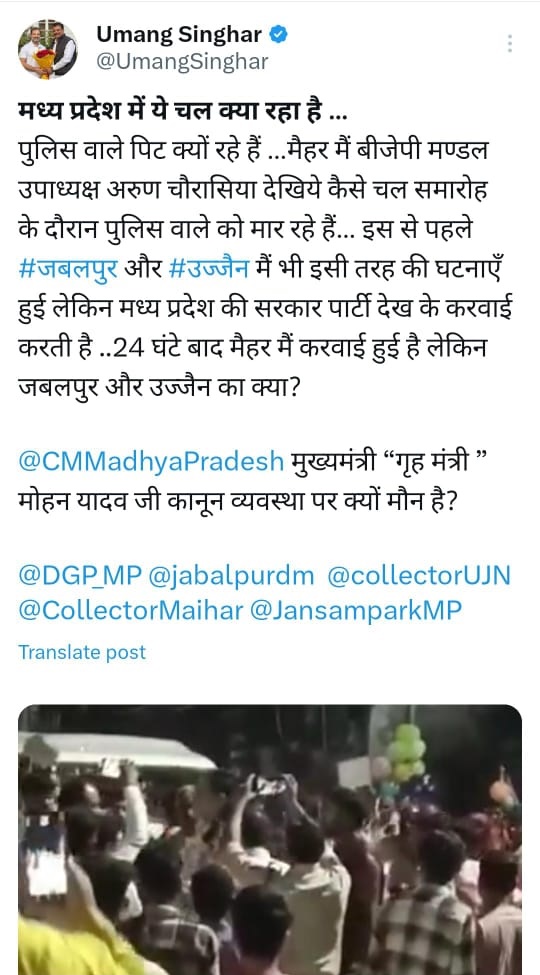Open Umang Singhar's profile picture
Screen dimensions: 540x975
point(48,49)
